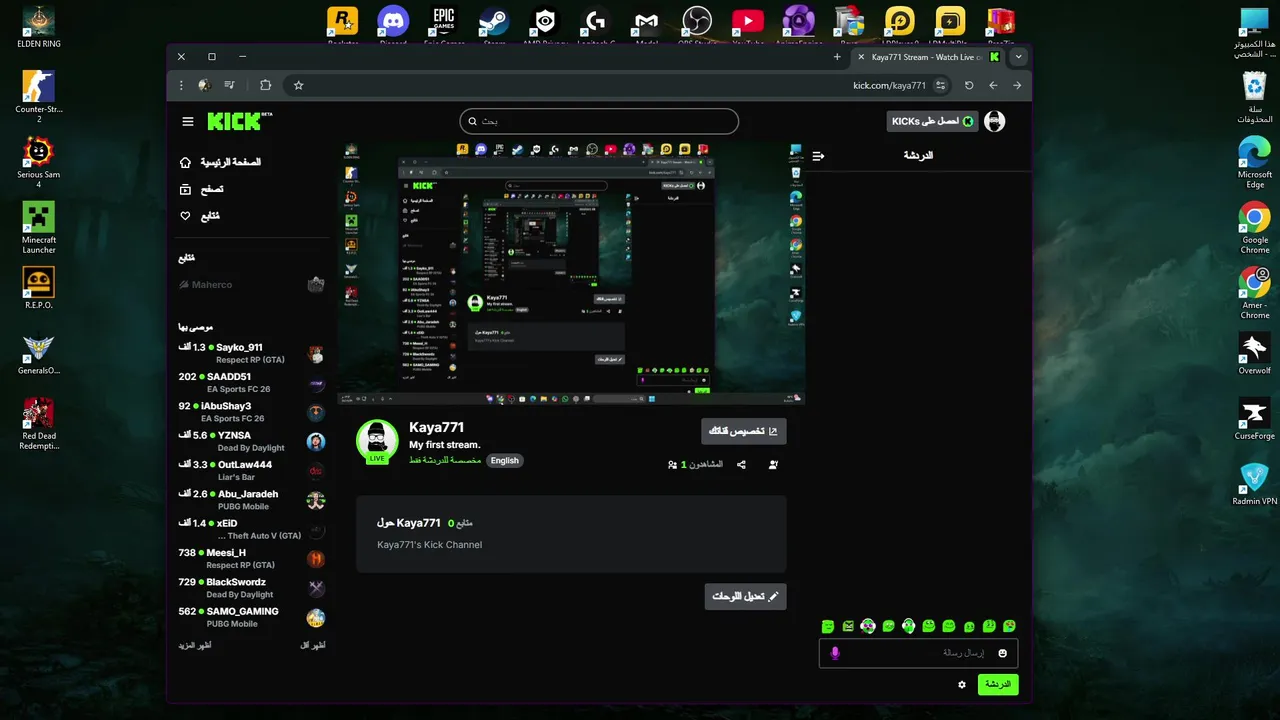
Task: Open the green chat-only mode link
Action: tap(445, 461)
